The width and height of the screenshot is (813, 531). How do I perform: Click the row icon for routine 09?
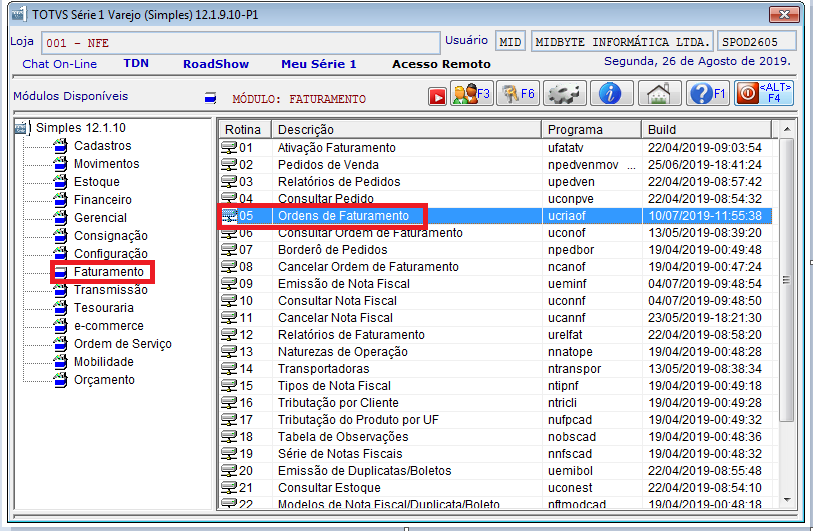(229, 284)
